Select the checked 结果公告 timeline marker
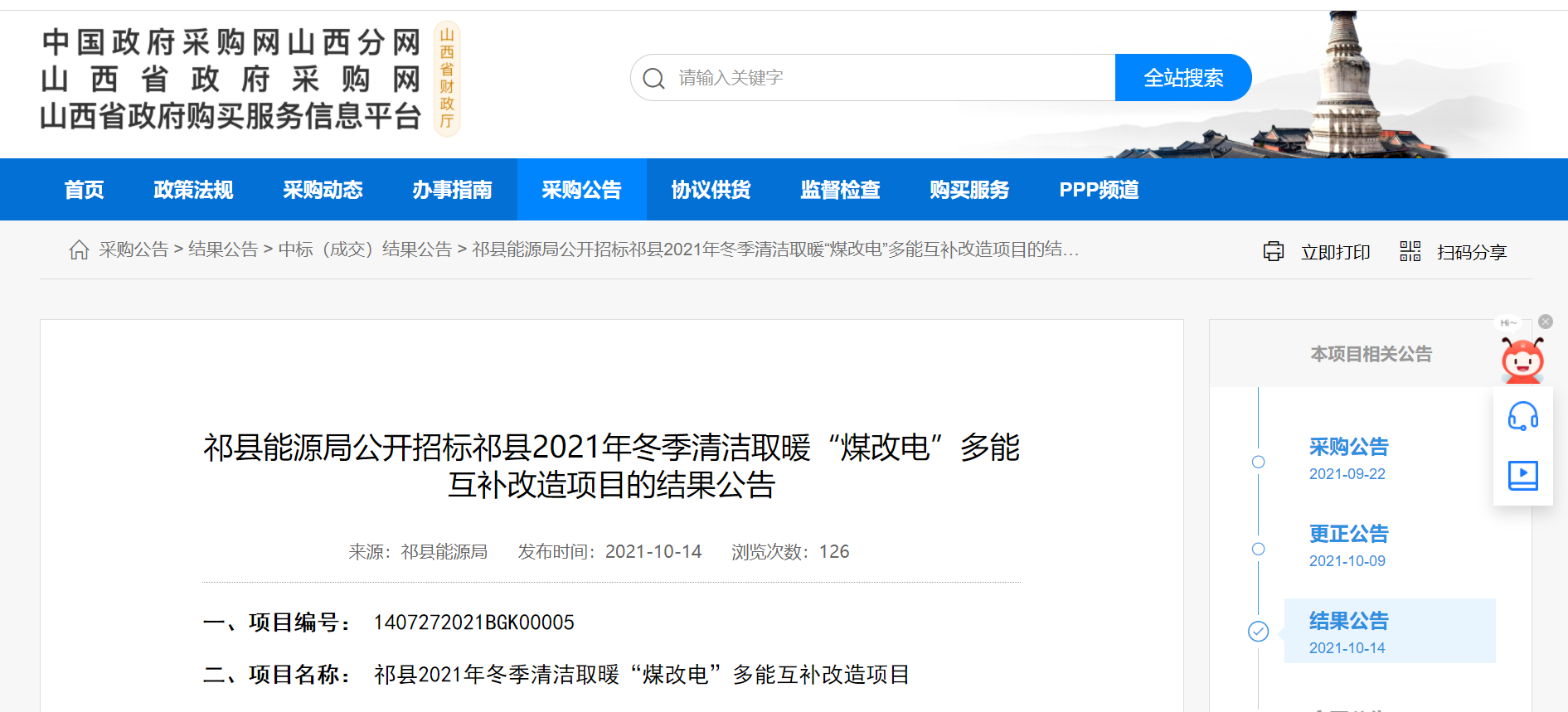 [x=1258, y=632]
